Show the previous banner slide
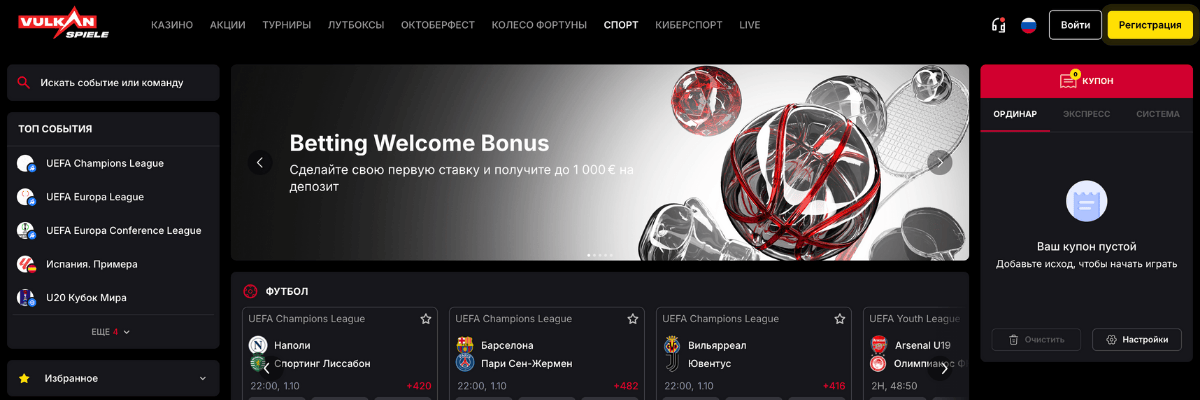1200x400 pixels. tap(260, 162)
